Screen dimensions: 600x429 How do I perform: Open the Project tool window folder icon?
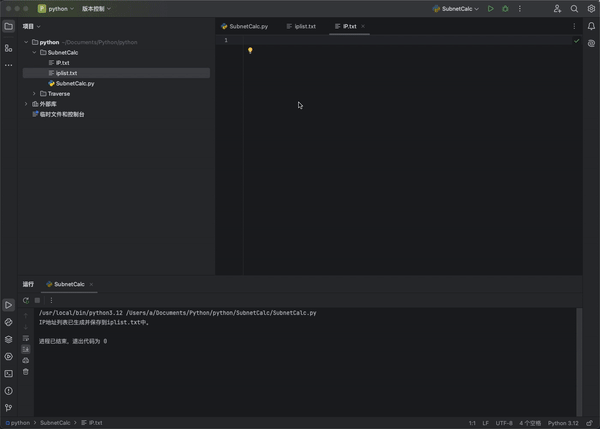8,26
